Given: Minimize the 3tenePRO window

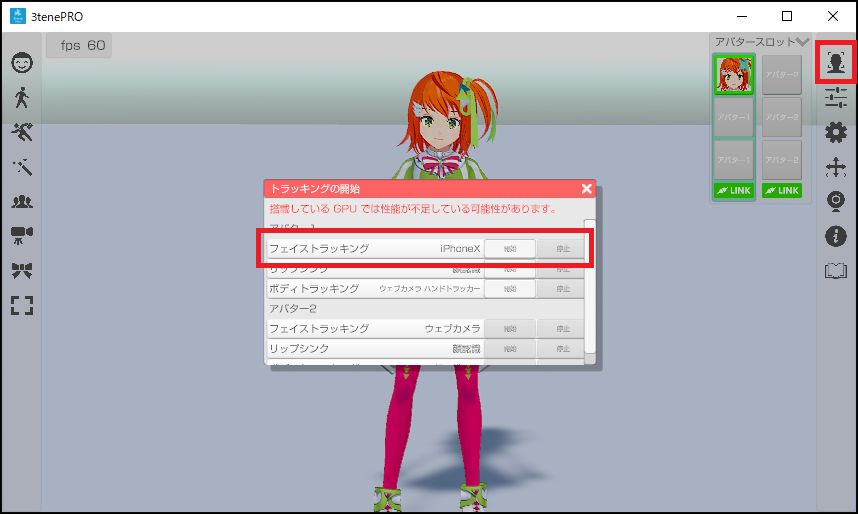Looking at the screenshot, I should tap(742, 16).
